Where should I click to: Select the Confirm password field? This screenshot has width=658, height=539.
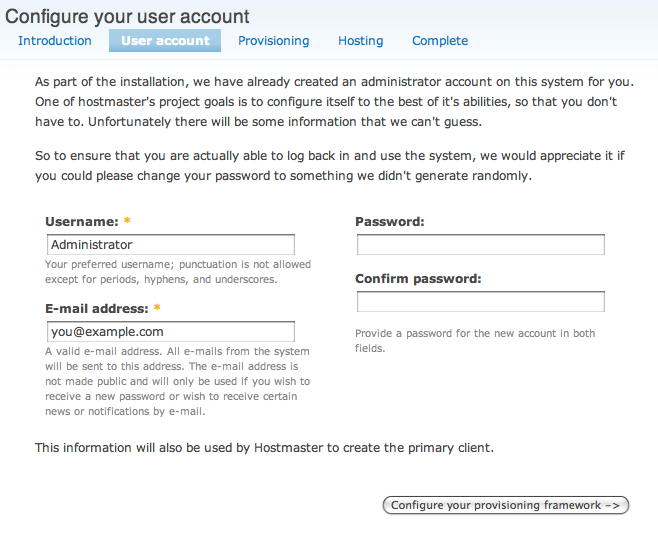(481, 302)
